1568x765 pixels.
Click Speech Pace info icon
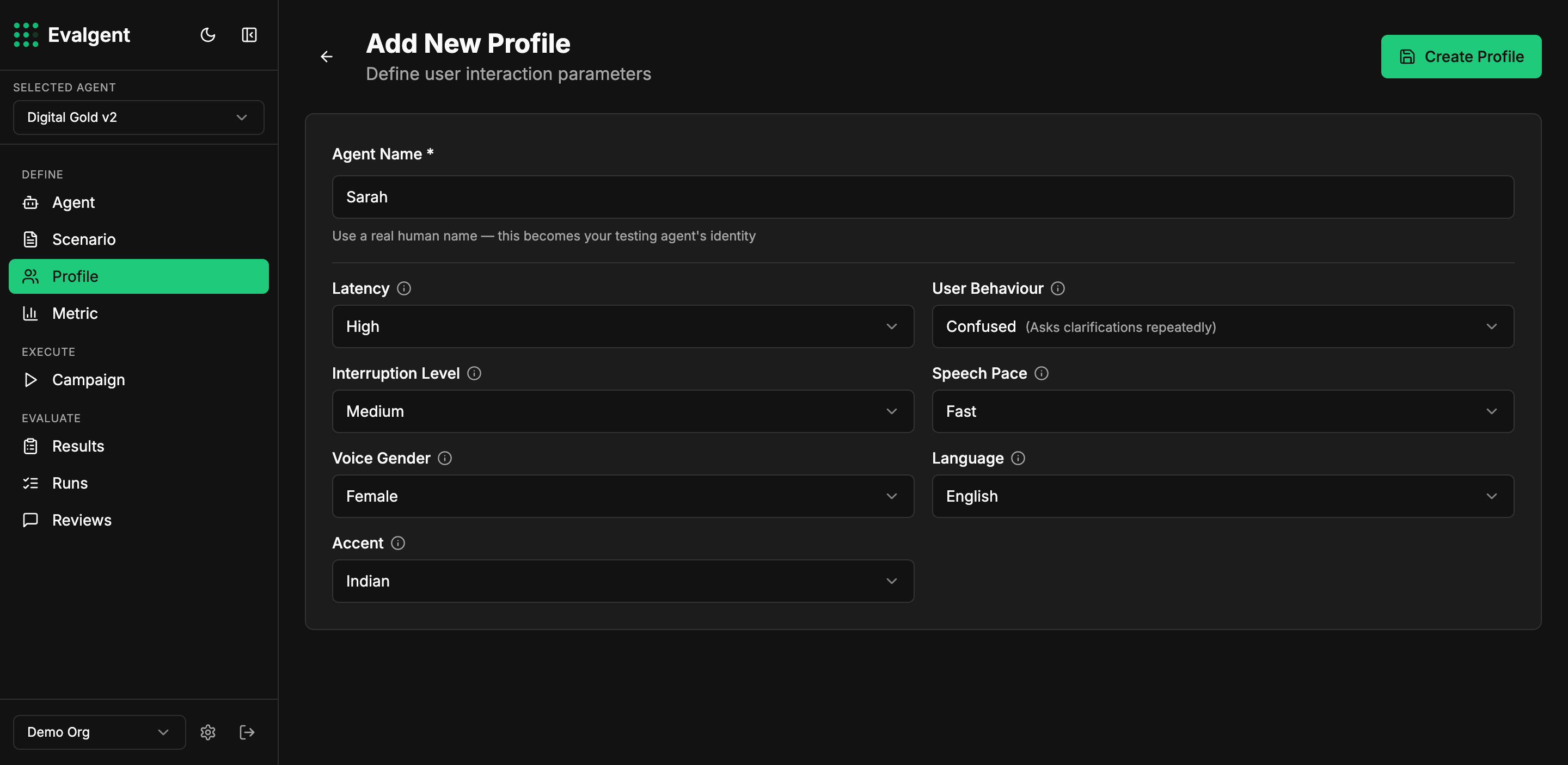pos(1041,373)
